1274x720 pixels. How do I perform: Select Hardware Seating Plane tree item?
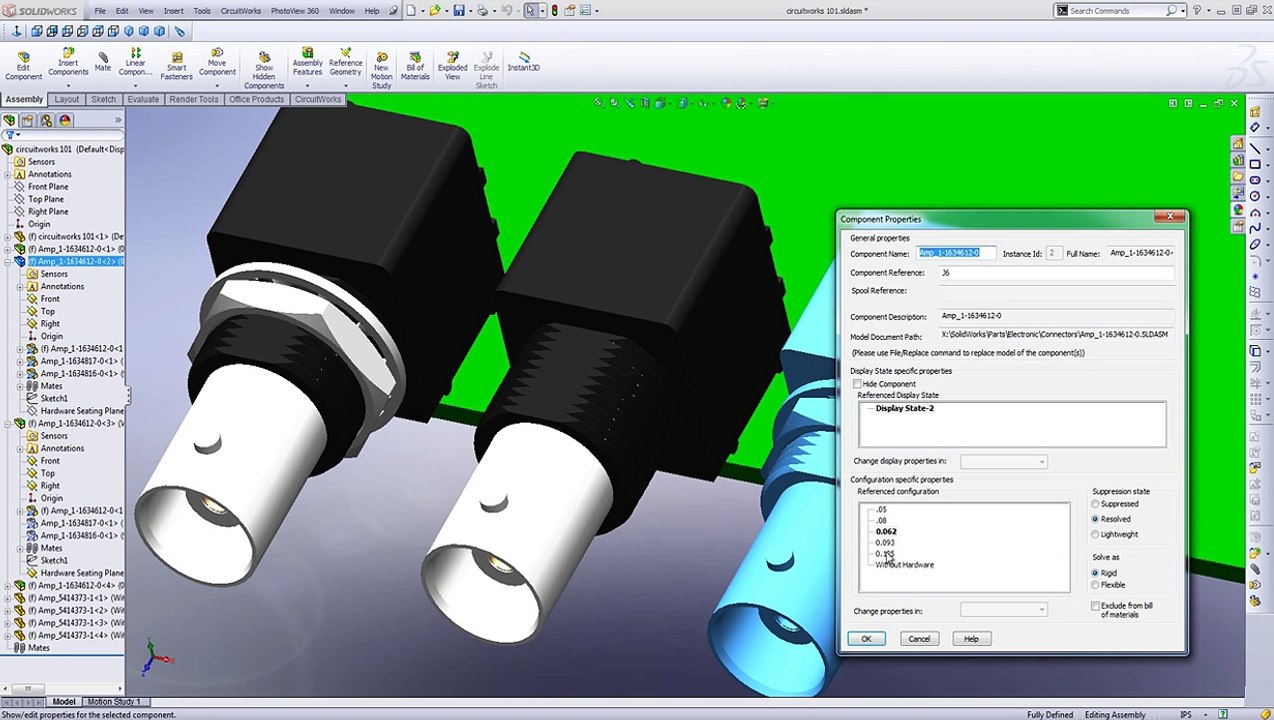pyautogui.click(x=82, y=410)
